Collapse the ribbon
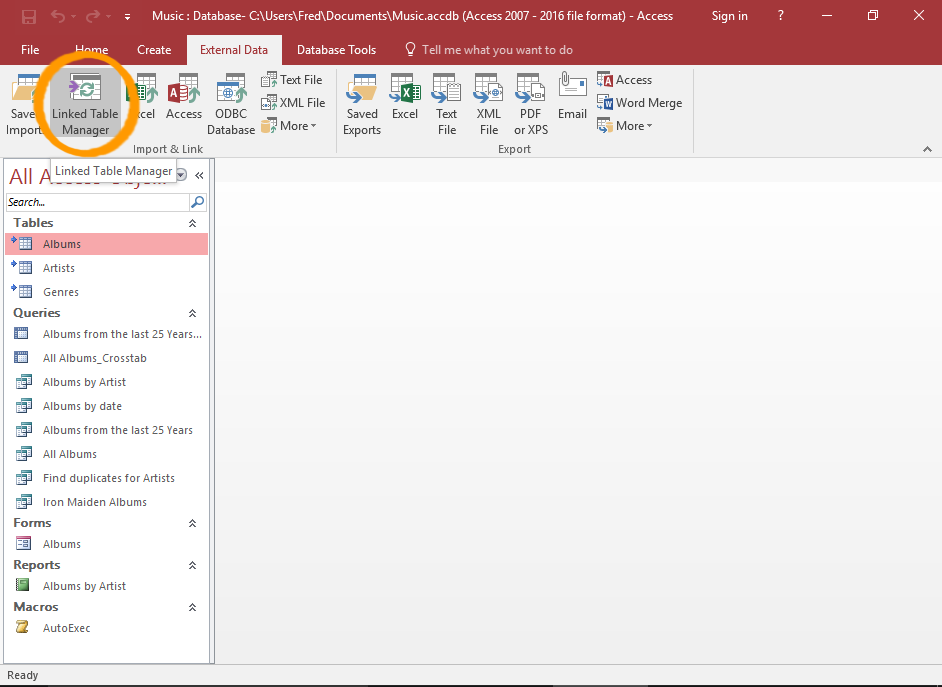Image resolution: width=942 pixels, height=687 pixels. tap(927, 149)
